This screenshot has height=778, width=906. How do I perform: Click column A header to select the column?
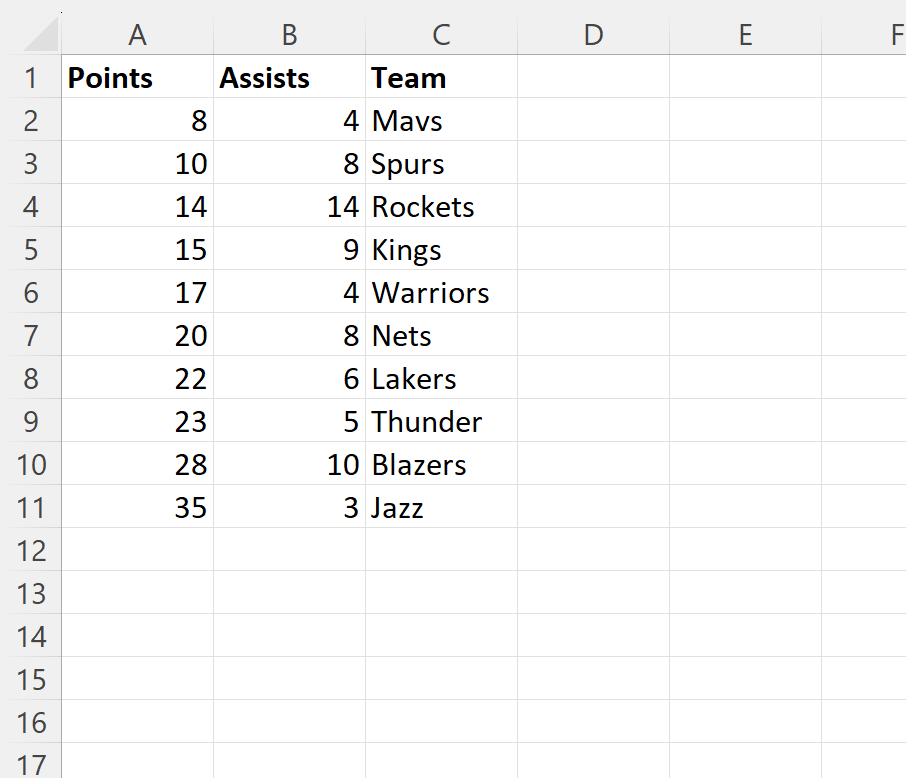[x=137, y=34]
